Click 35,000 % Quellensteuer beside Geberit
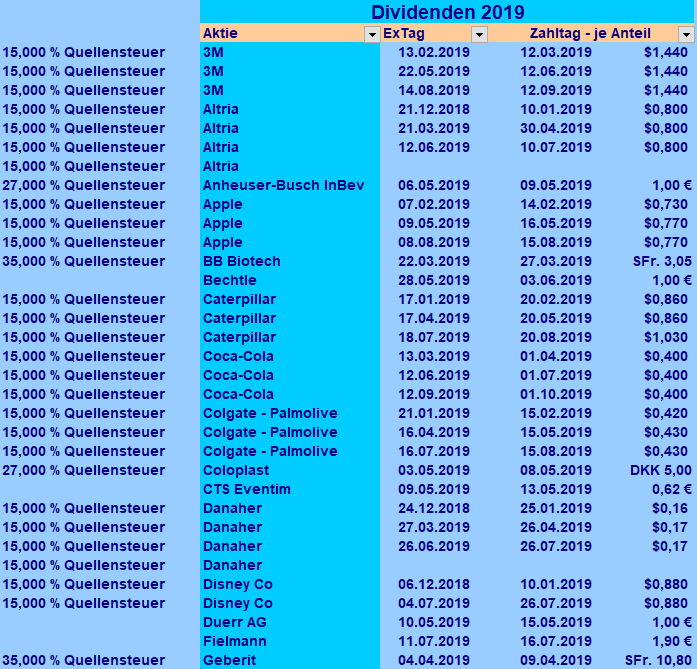The width and height of the screenshot is (697, 669). pyautogui.click(x=84, y=660)
